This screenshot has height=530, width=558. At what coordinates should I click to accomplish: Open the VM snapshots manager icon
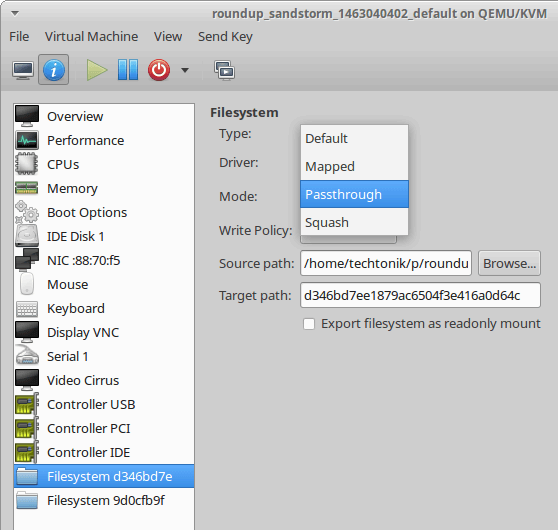pyautogui.click(x=224, y=70)
